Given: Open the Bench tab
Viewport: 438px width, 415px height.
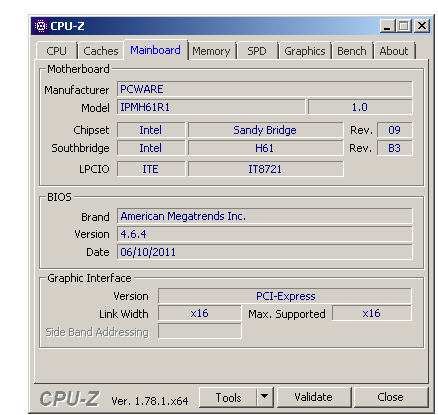Looking at the screenshot, I should 352,51.
